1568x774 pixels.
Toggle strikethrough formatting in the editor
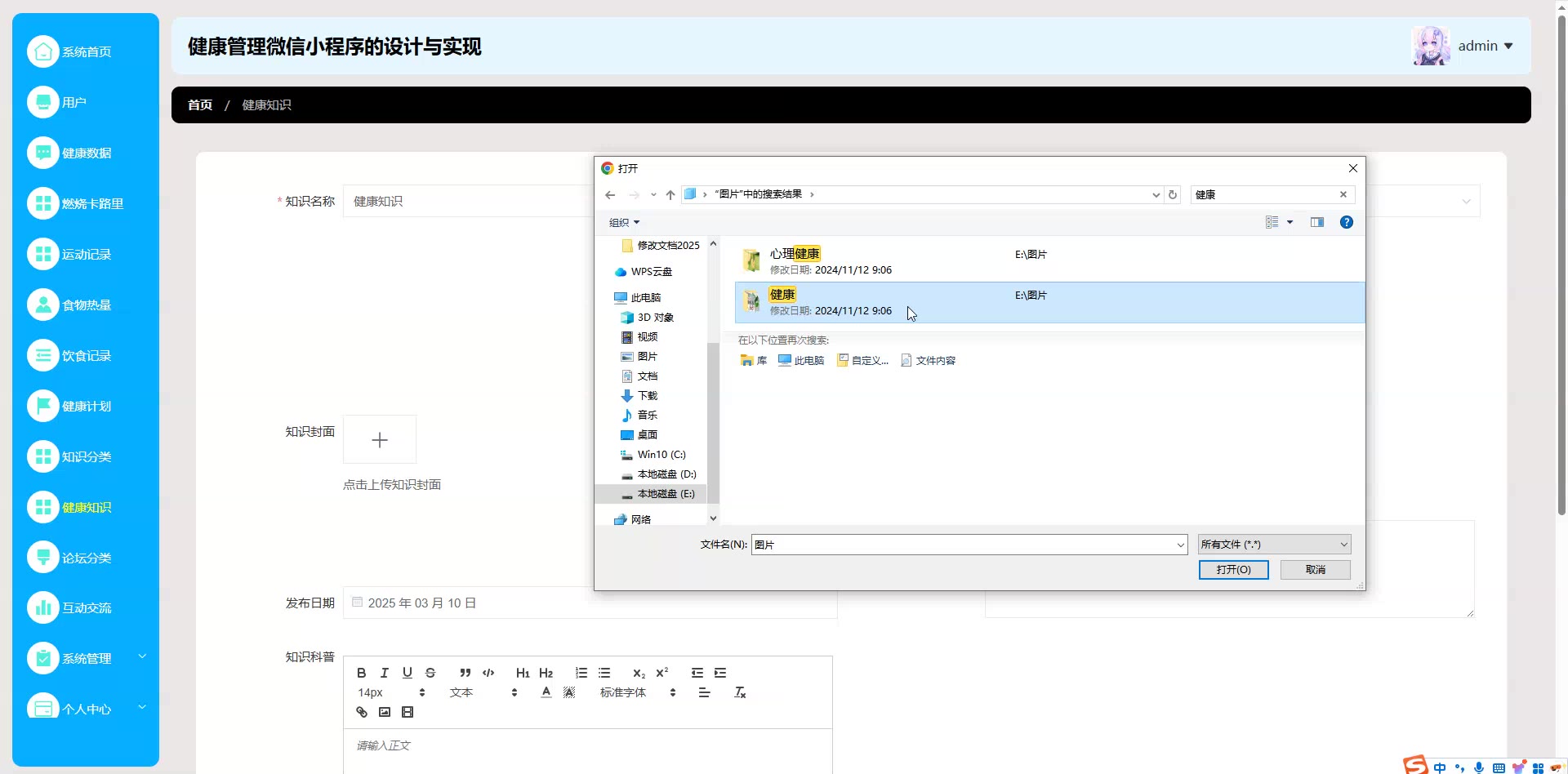coord(430,673)
